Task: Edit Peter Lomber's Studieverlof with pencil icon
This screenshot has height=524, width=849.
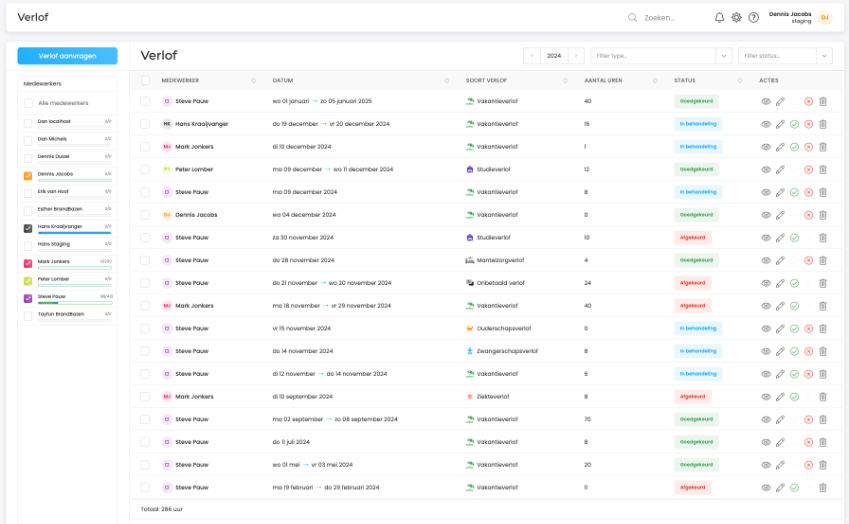Action: point(780,169)
